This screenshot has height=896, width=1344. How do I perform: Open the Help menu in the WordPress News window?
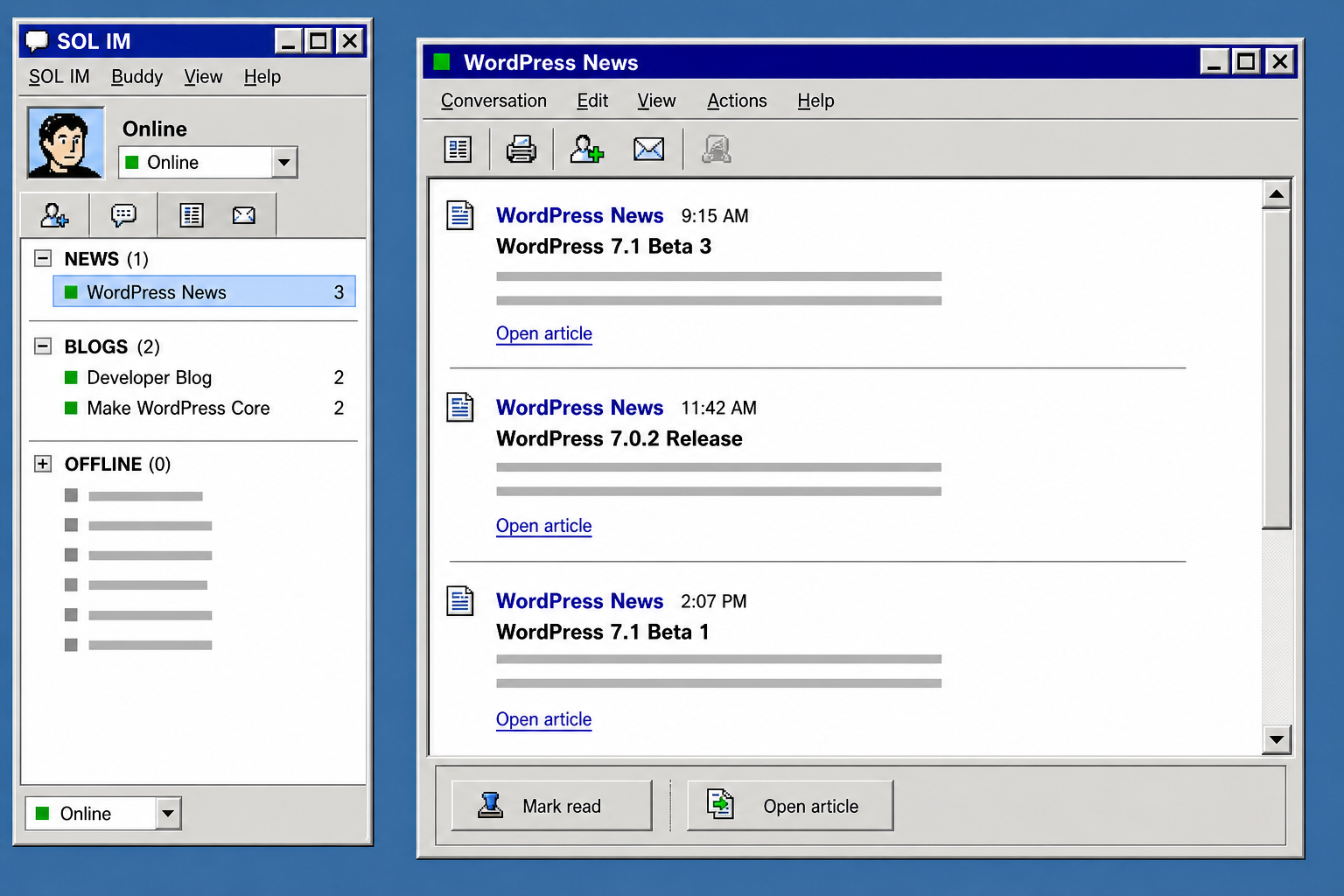[x=816, y=101]
